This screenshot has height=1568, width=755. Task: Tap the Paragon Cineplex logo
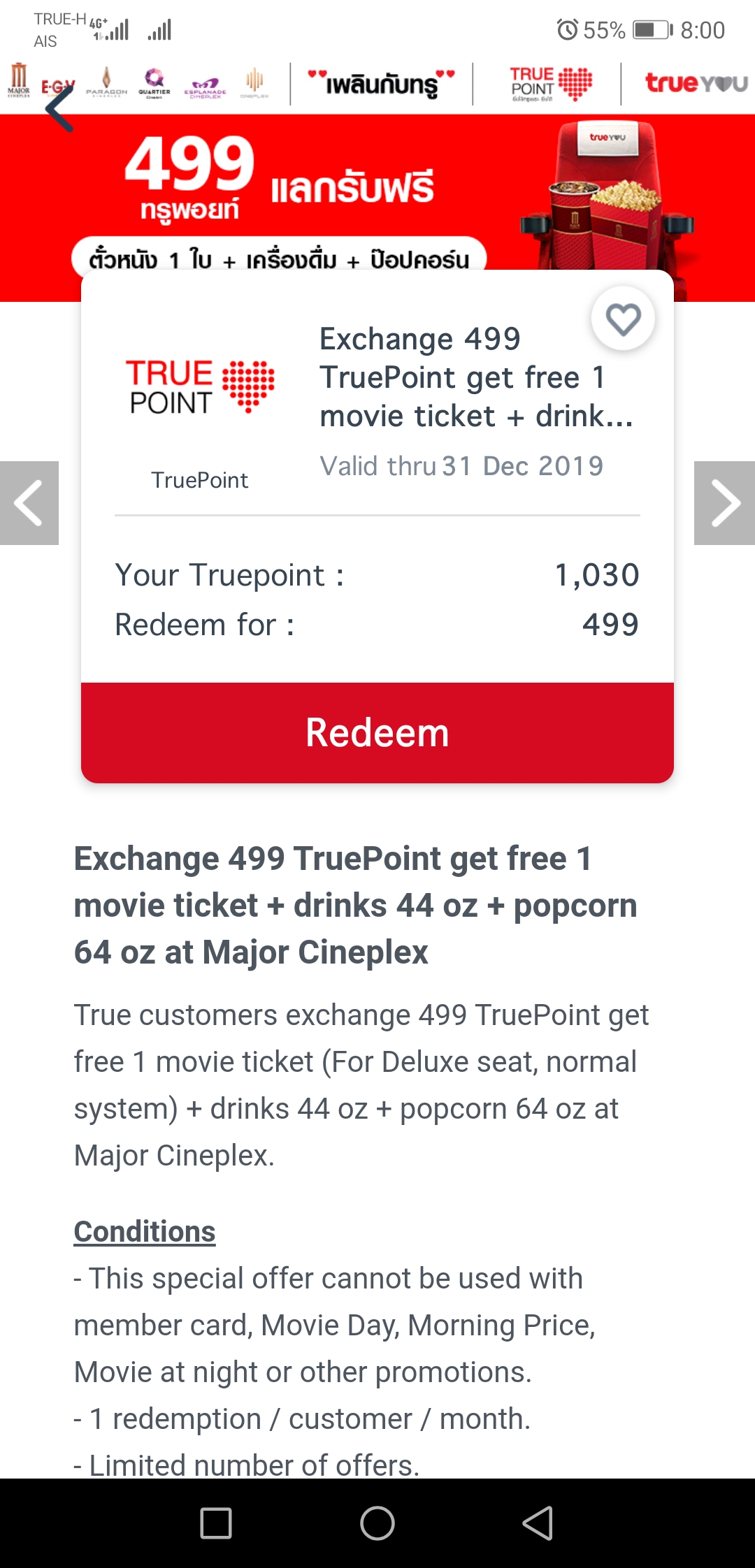pos(106,82)
